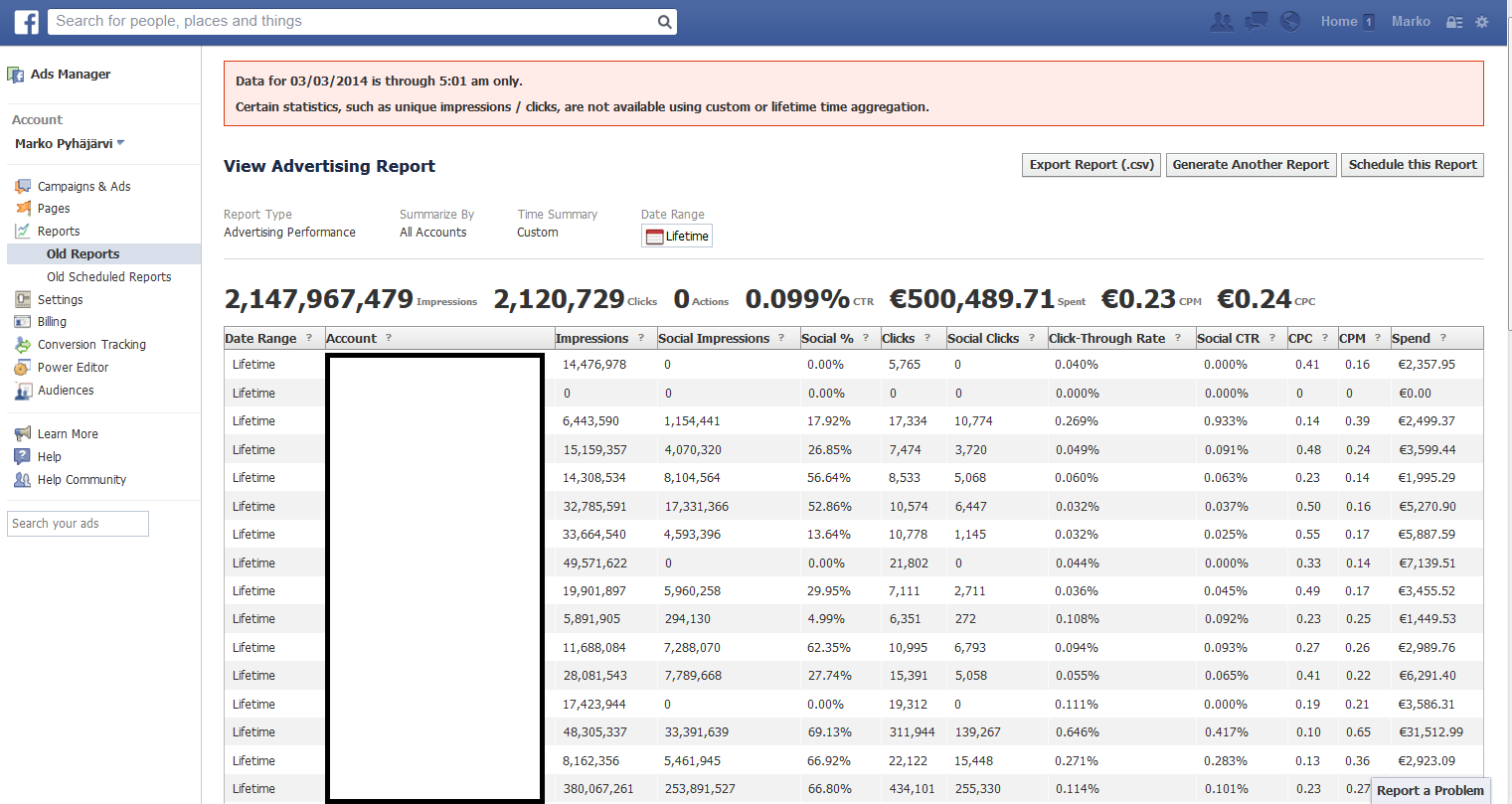Click spend value €31,512.99
Image resolution: width=1512 pixels, height=804 pixels.
[x=1430, y=732]
